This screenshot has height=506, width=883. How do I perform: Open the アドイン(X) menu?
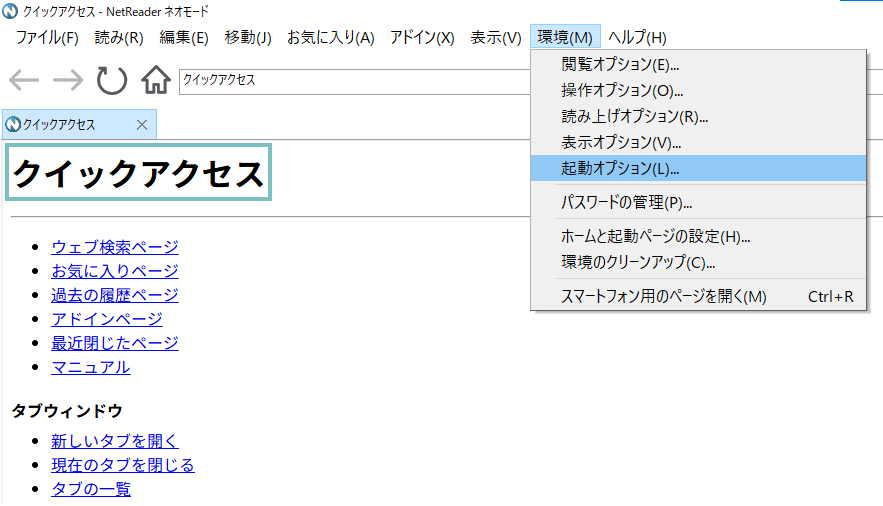pos(422,38)
